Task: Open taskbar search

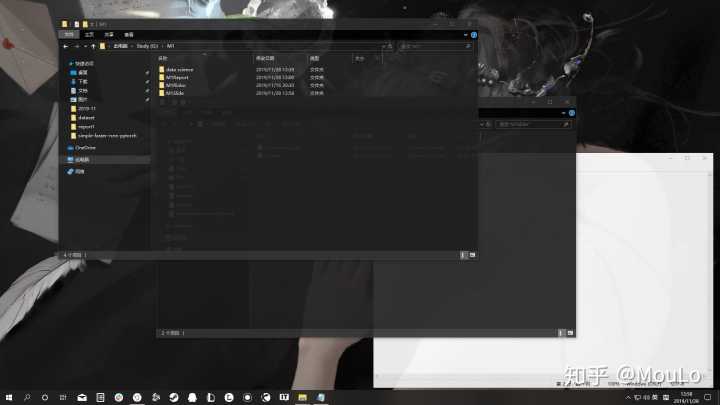Action: (27, 398)
